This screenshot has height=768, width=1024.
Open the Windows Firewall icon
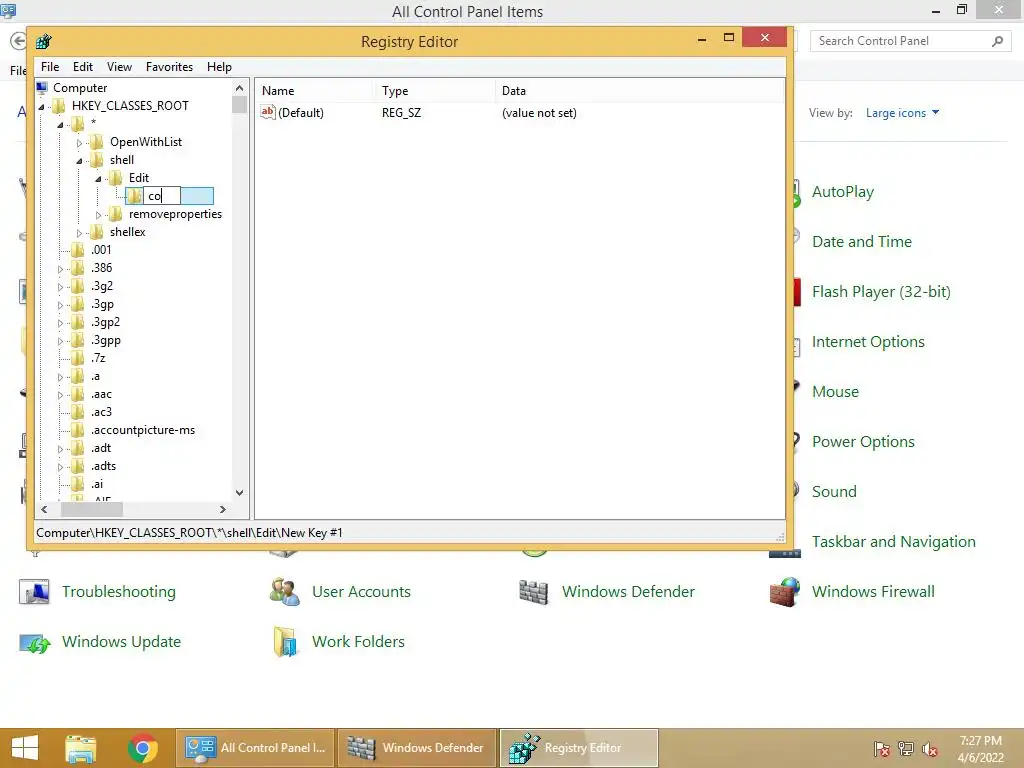point(784,592)
